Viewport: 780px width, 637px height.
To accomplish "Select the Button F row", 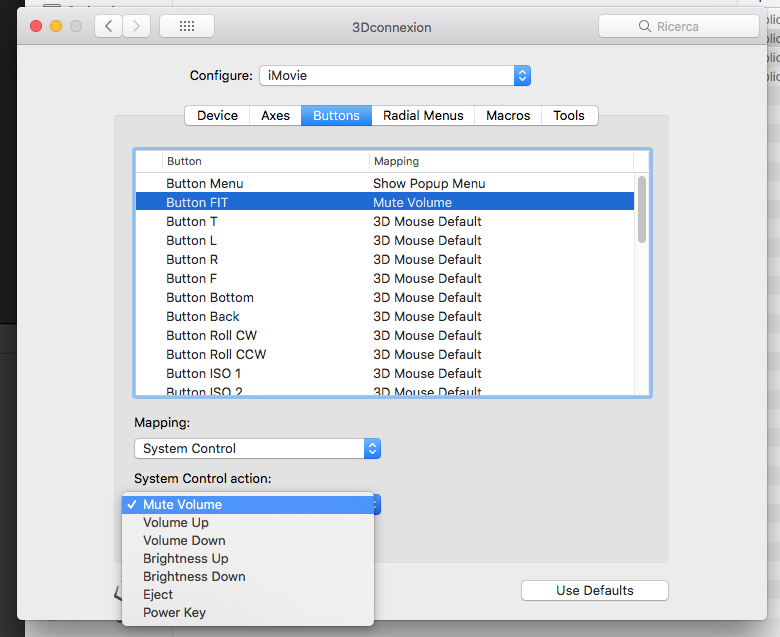I will pyautogui.click(x=385, y=278).
